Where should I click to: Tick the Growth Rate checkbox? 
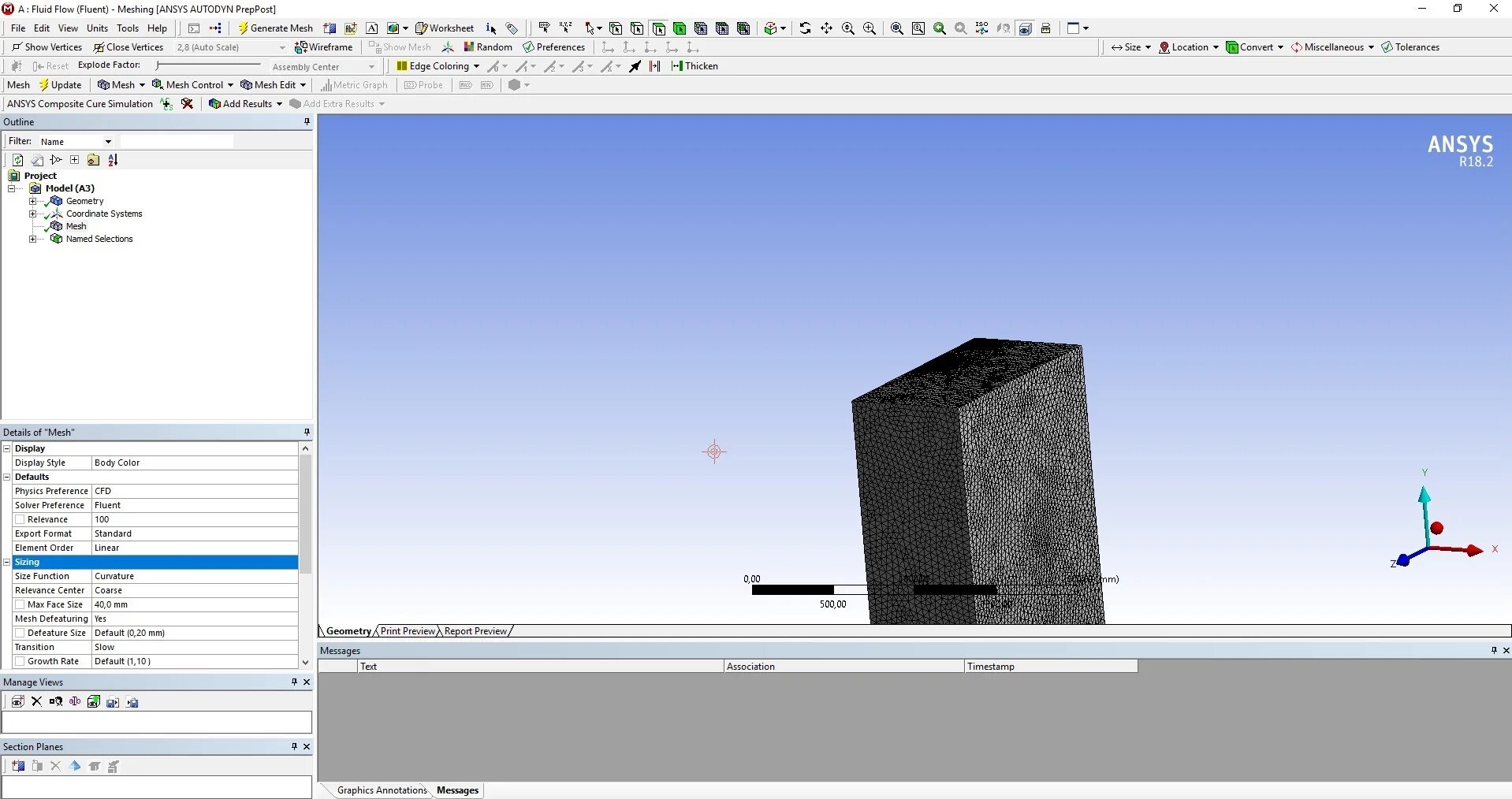point(20,661)
